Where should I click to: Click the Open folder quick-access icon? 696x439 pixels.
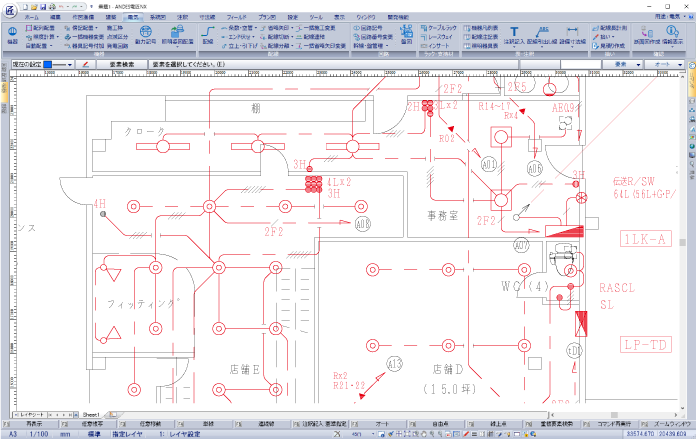pyautogui.click(x=34, y=7)
